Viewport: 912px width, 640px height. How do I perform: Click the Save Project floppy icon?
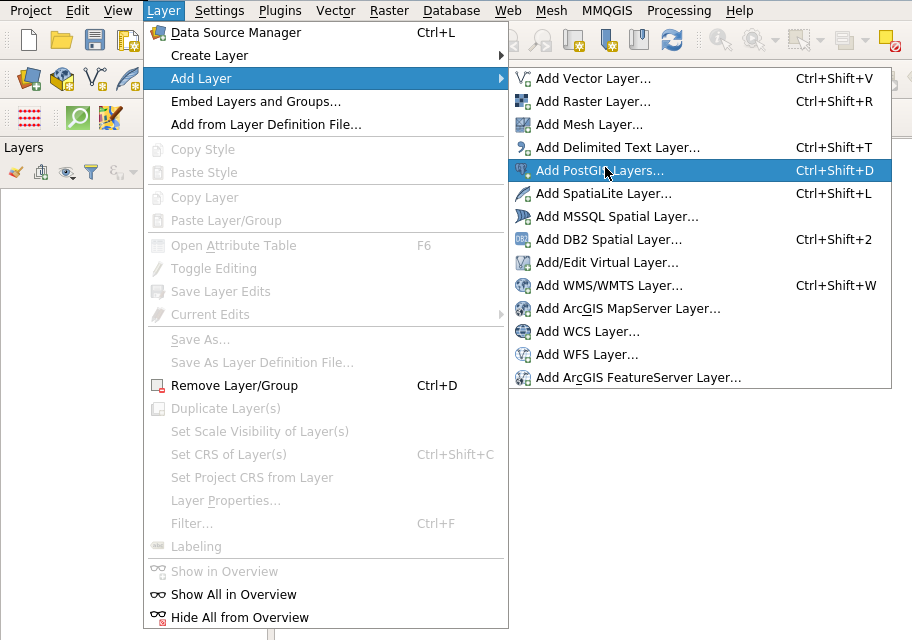(x=95, y=40)
